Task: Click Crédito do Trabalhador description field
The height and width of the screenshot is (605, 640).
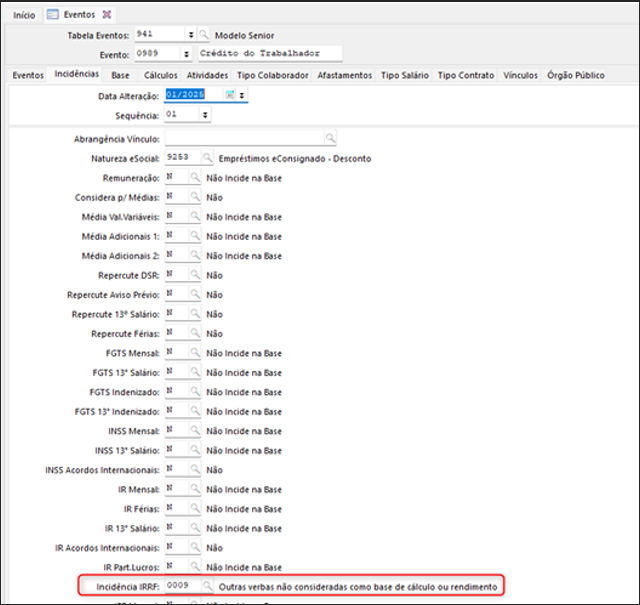Action: tap(270, 53)
